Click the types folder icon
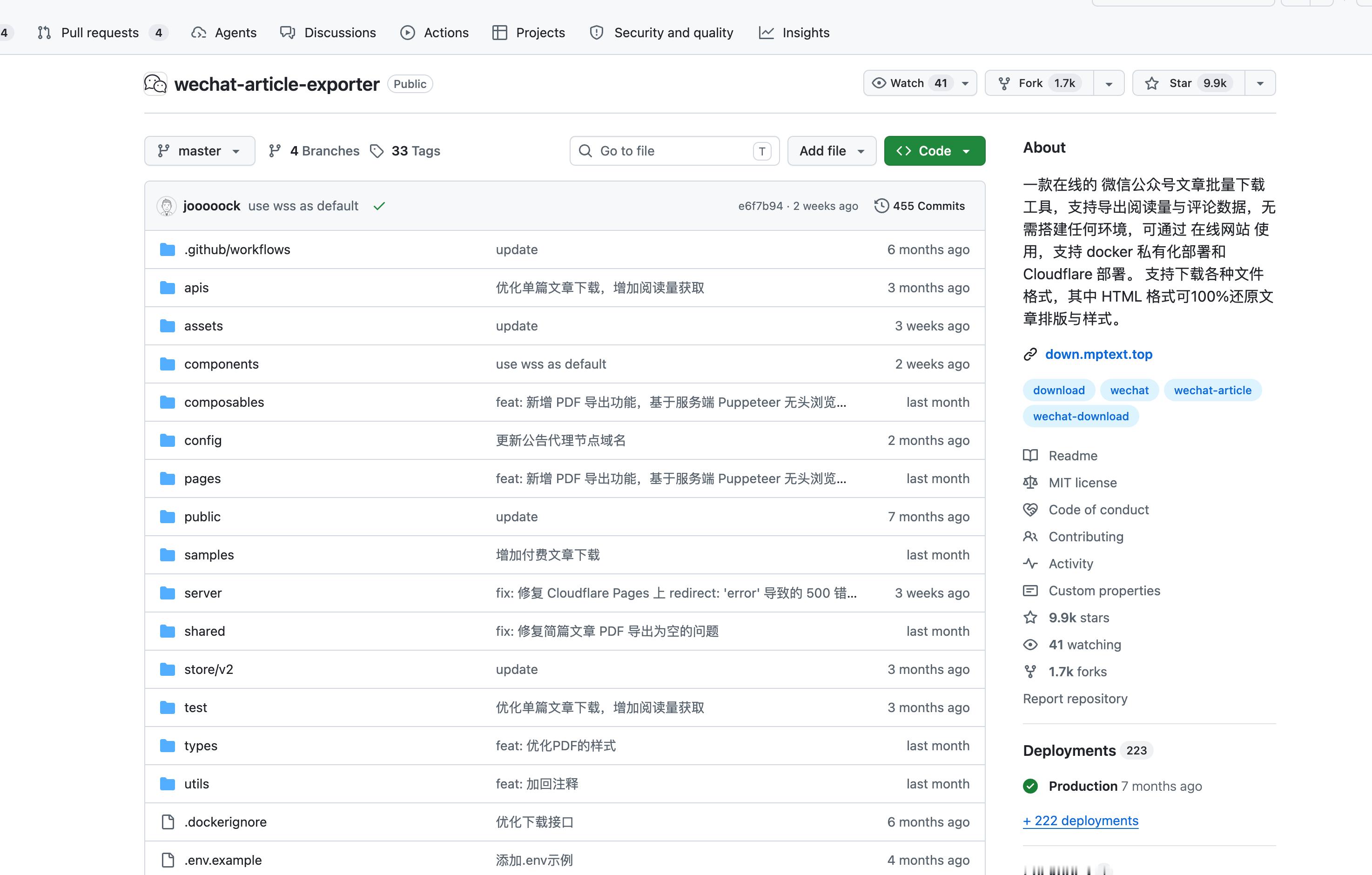The image size is (1372, 875). point(168,746)
